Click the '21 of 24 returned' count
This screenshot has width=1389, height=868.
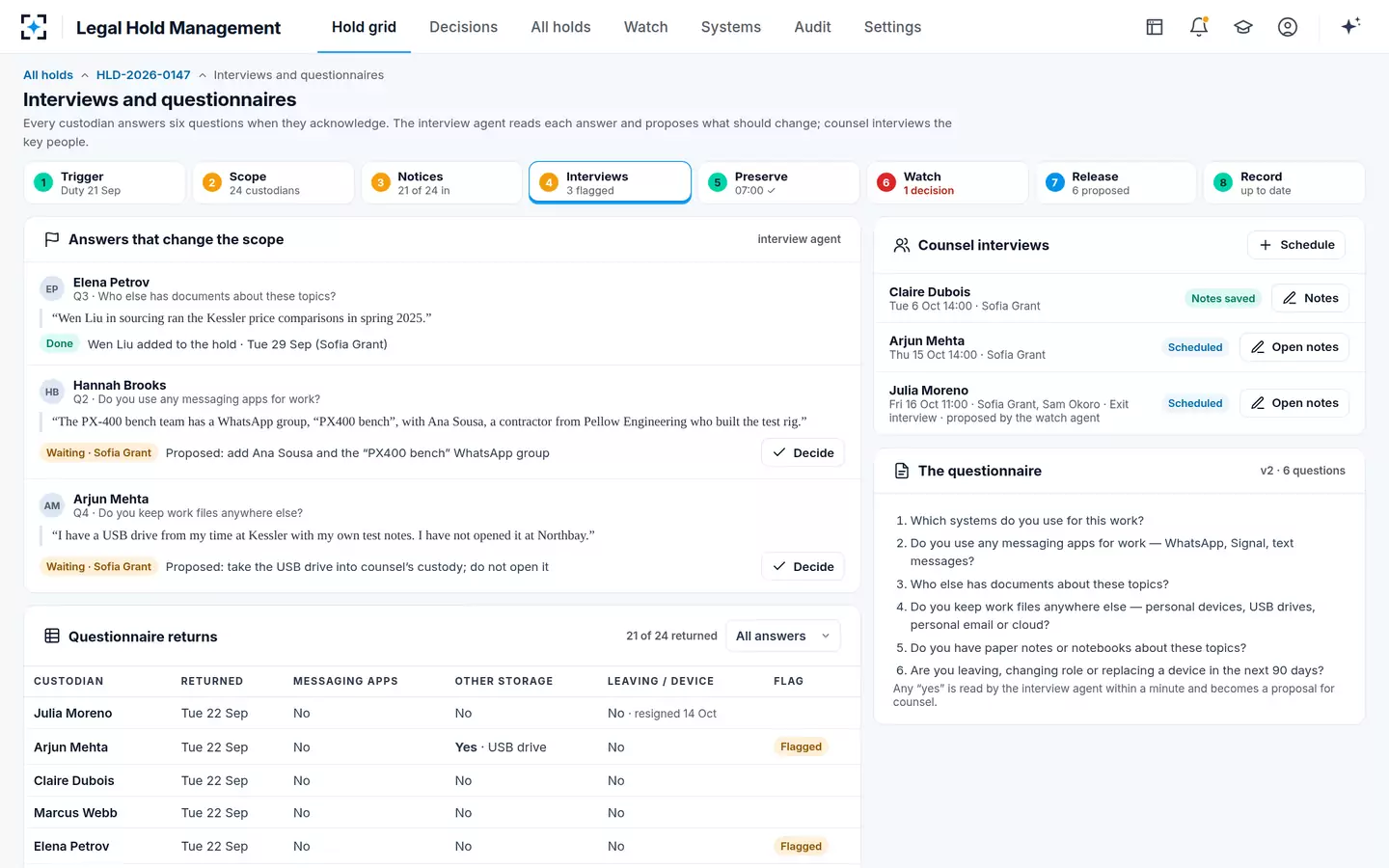[671, 637]
